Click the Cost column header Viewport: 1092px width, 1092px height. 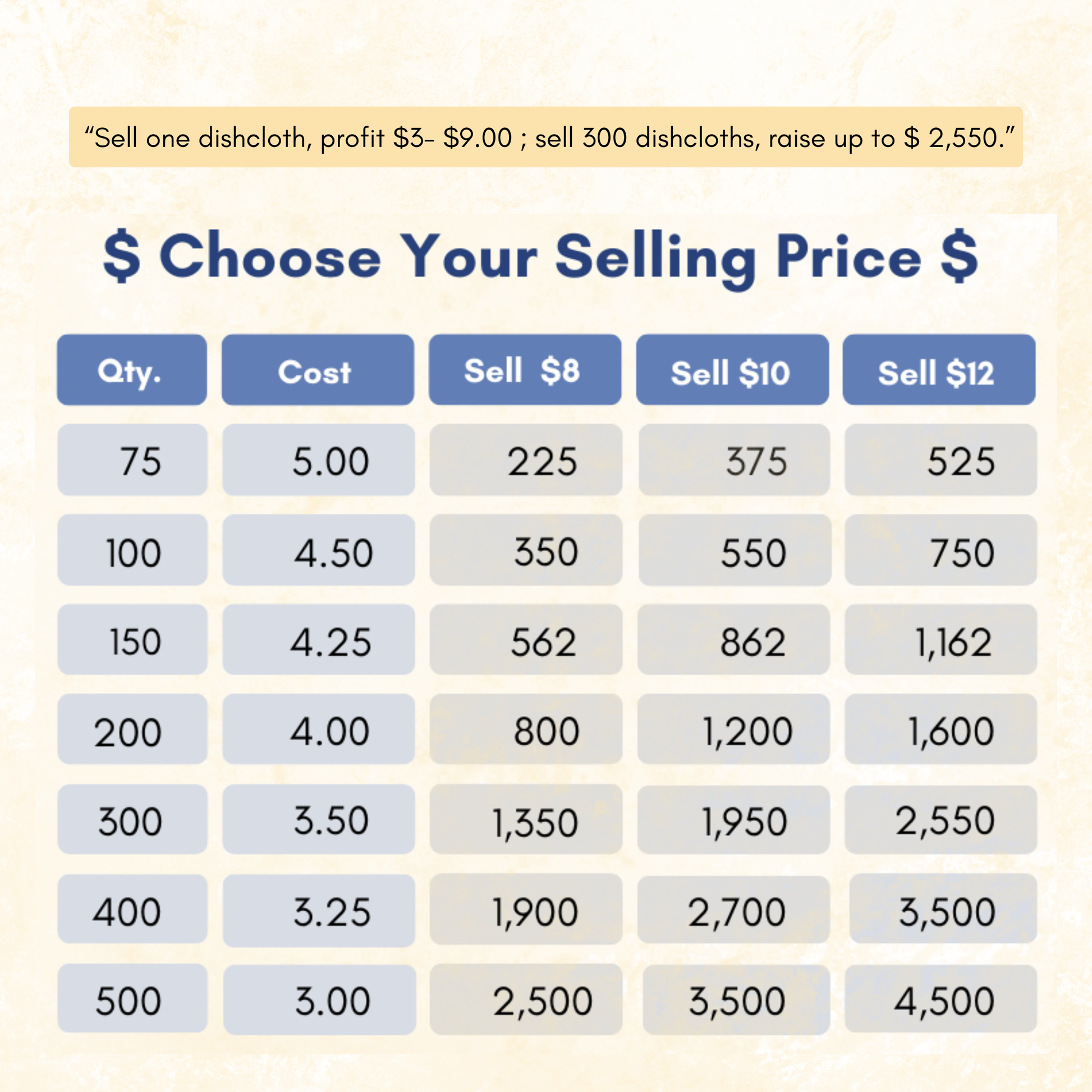click(317, 370)
